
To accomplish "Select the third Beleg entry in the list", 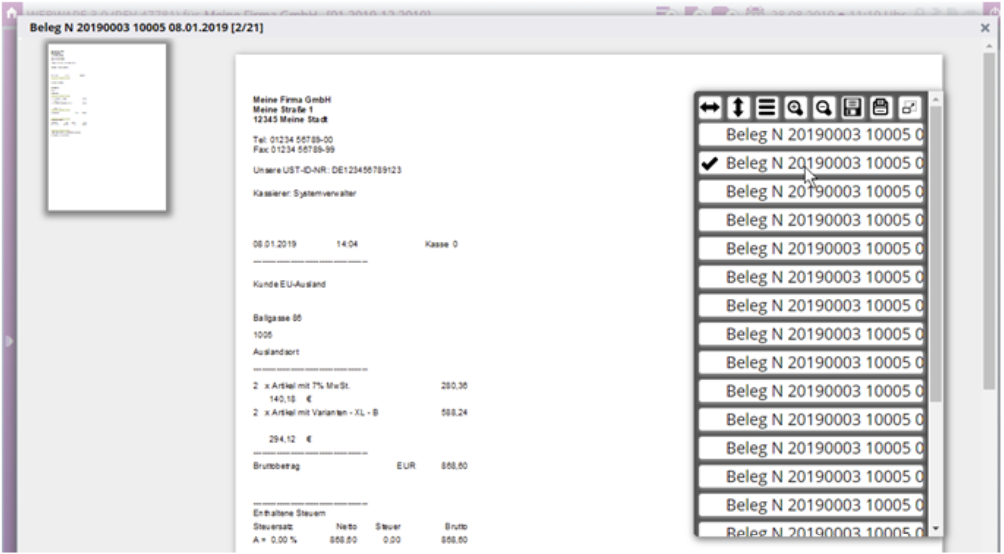I will click(811, 191).
